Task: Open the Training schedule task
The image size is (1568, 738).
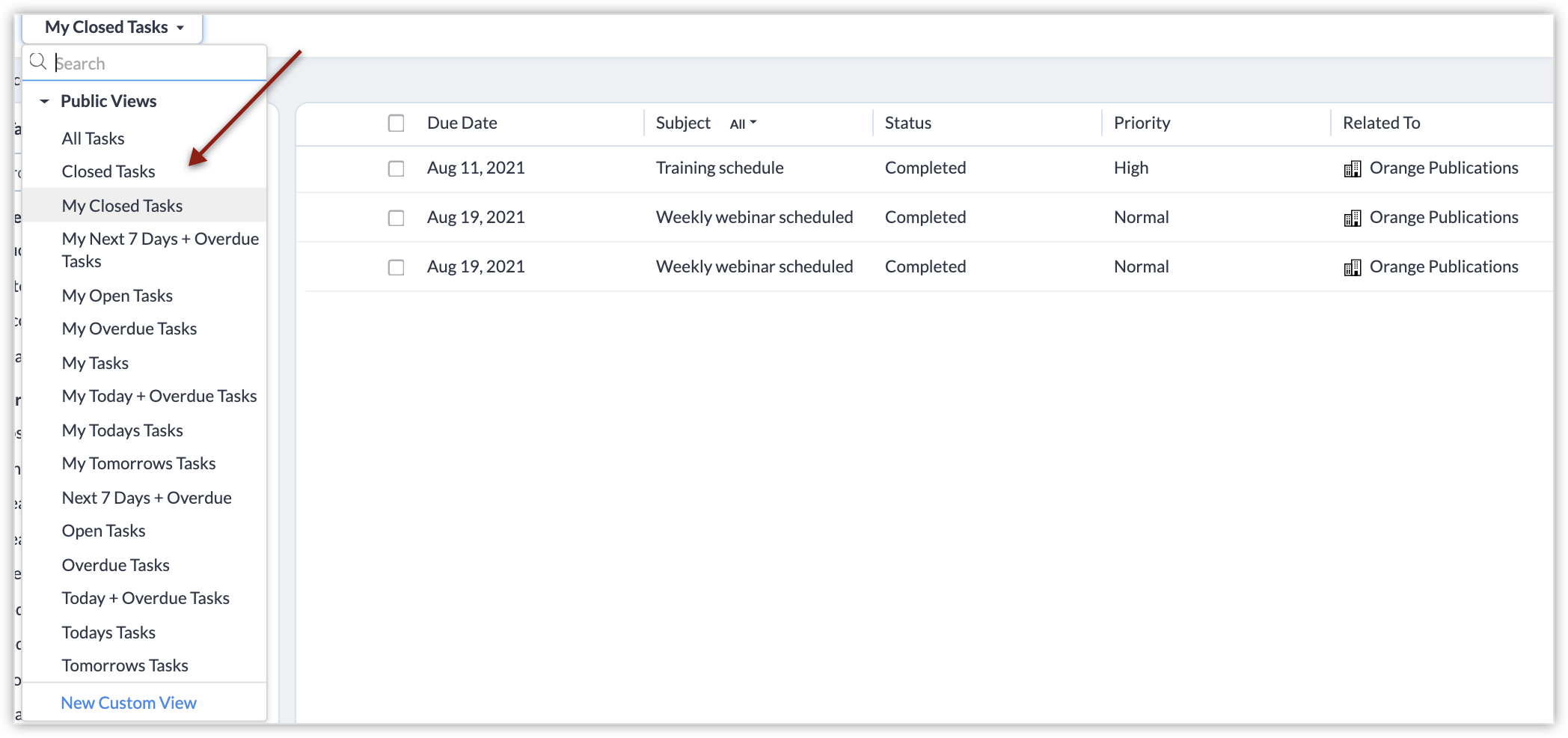Action: click(719, 168)
